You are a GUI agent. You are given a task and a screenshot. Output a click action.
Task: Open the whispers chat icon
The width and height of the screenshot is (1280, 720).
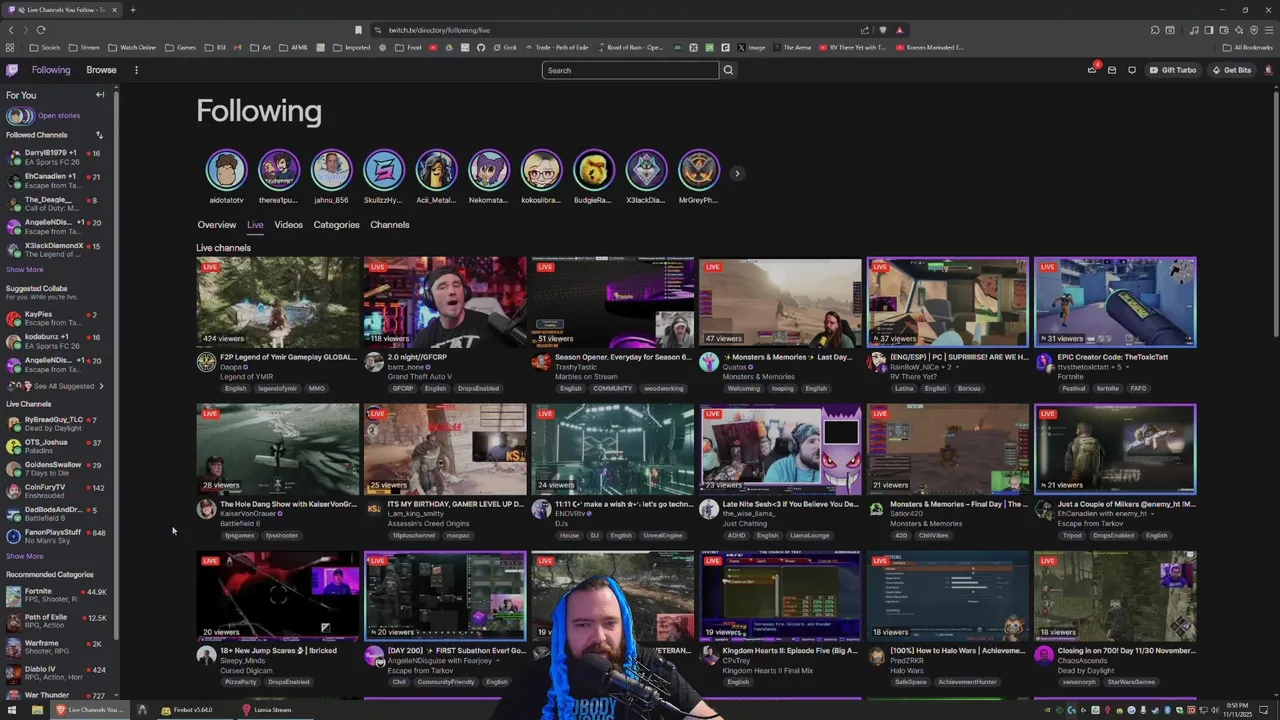point(1132,70)
